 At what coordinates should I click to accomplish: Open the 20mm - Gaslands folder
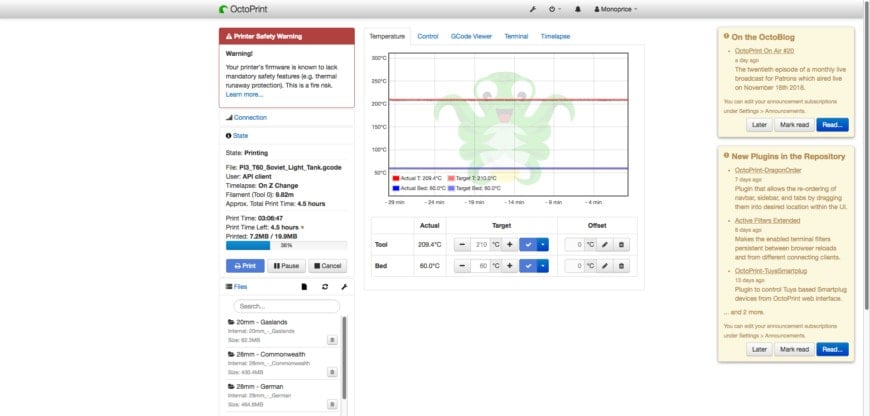tap(262, 322)
